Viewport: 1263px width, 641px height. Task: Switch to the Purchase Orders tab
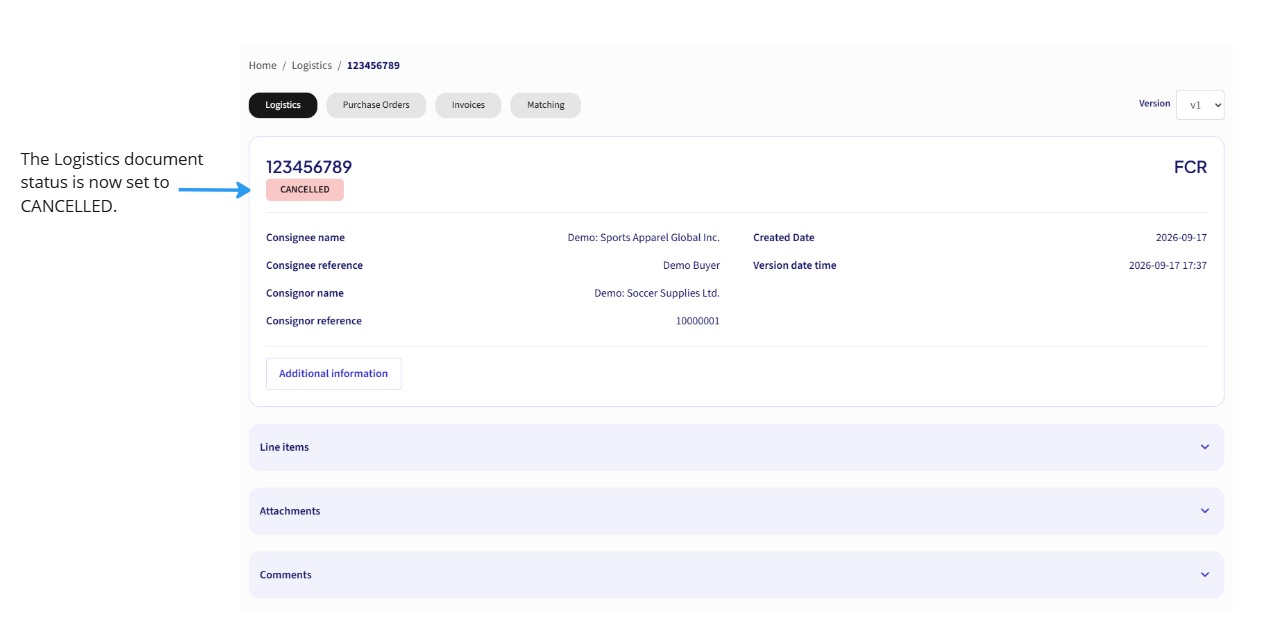pyautogui.click(x=376, y=105)
